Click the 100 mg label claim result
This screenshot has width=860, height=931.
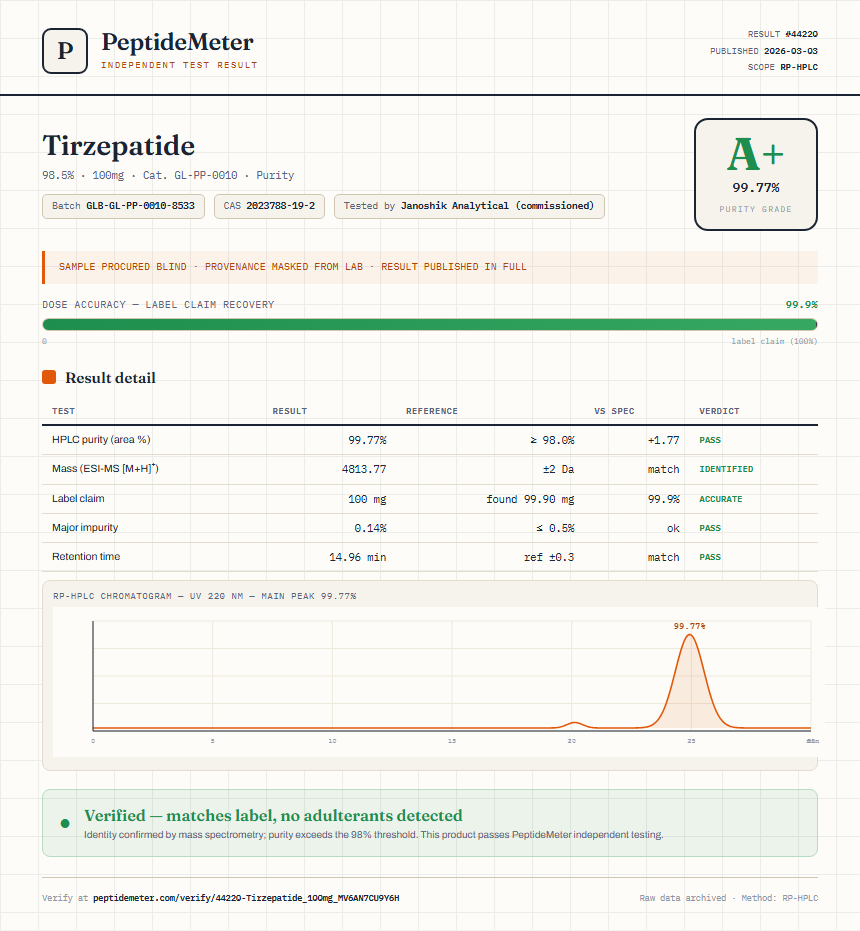coord(367,499)
